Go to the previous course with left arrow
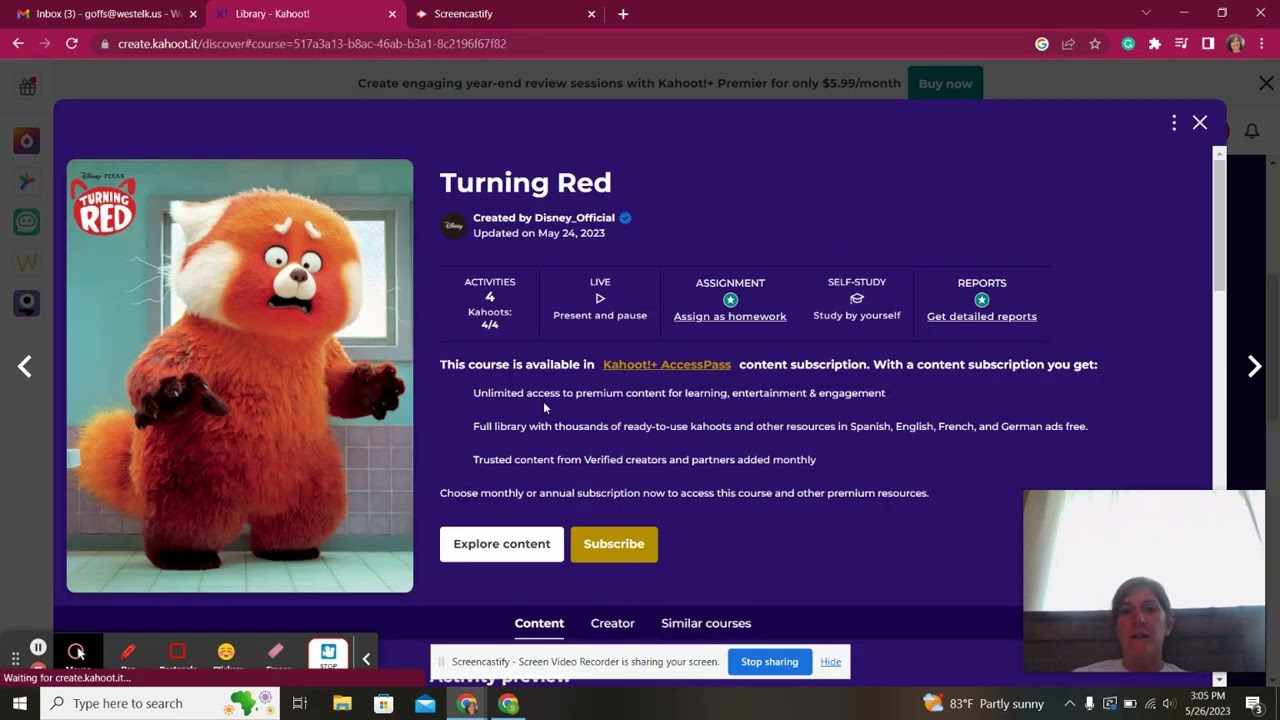Viewport: 1280px width, 720px height. point(25,366)
